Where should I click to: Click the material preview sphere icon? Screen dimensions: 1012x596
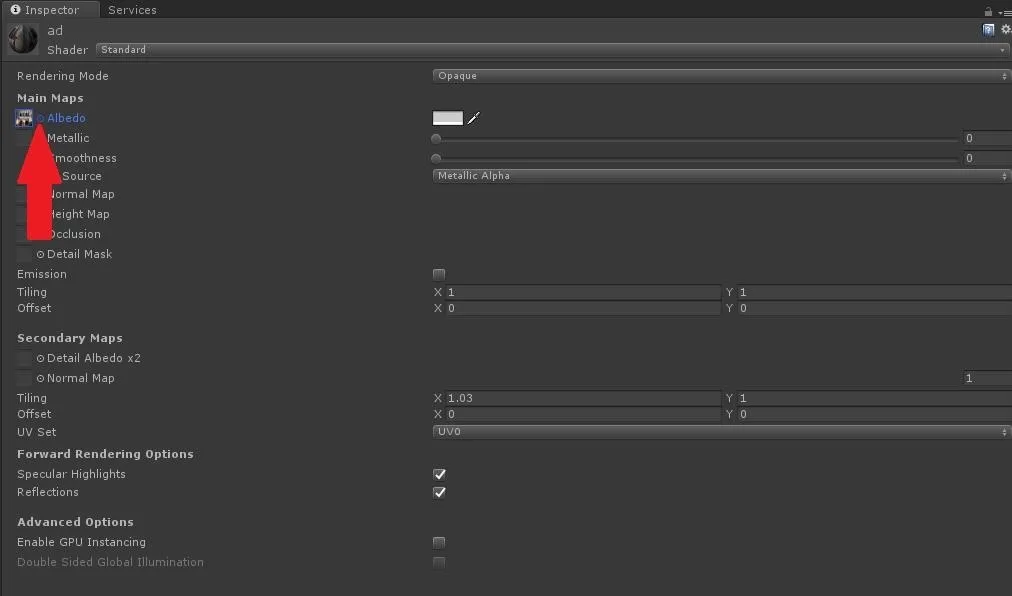pyautogui.click(x=23, y=39)
